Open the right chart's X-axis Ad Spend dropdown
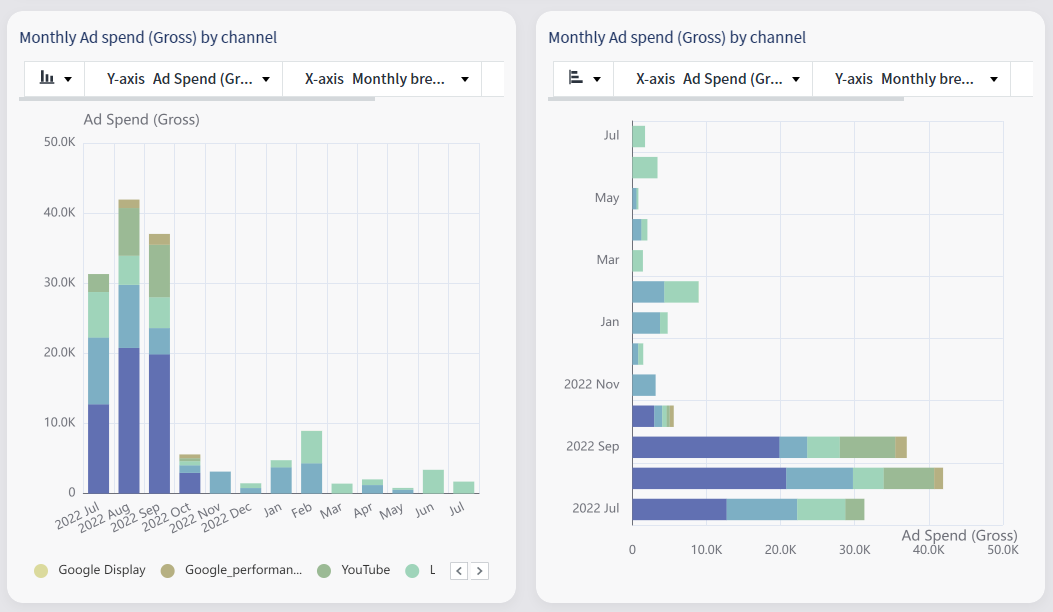Viewport: 1053px width, 612px height. [712, 78]
